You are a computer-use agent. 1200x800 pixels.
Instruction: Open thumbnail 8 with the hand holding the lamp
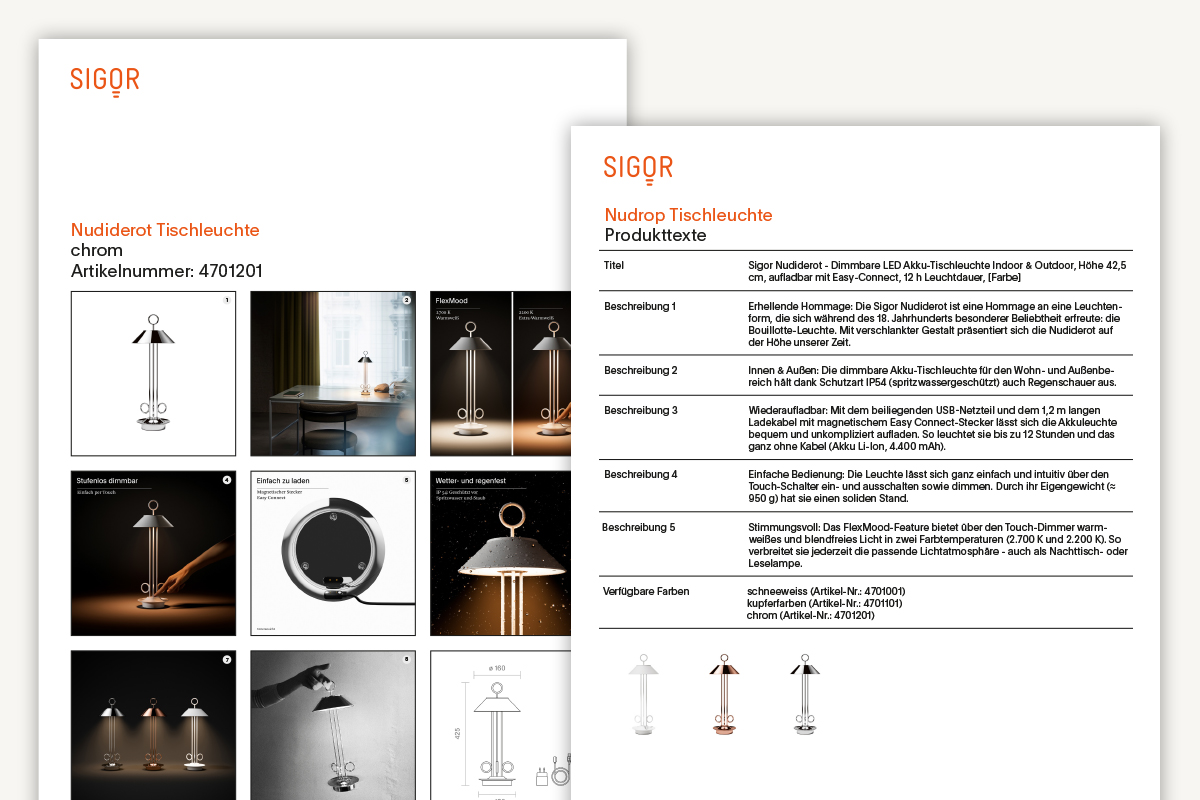click(333, 725)
